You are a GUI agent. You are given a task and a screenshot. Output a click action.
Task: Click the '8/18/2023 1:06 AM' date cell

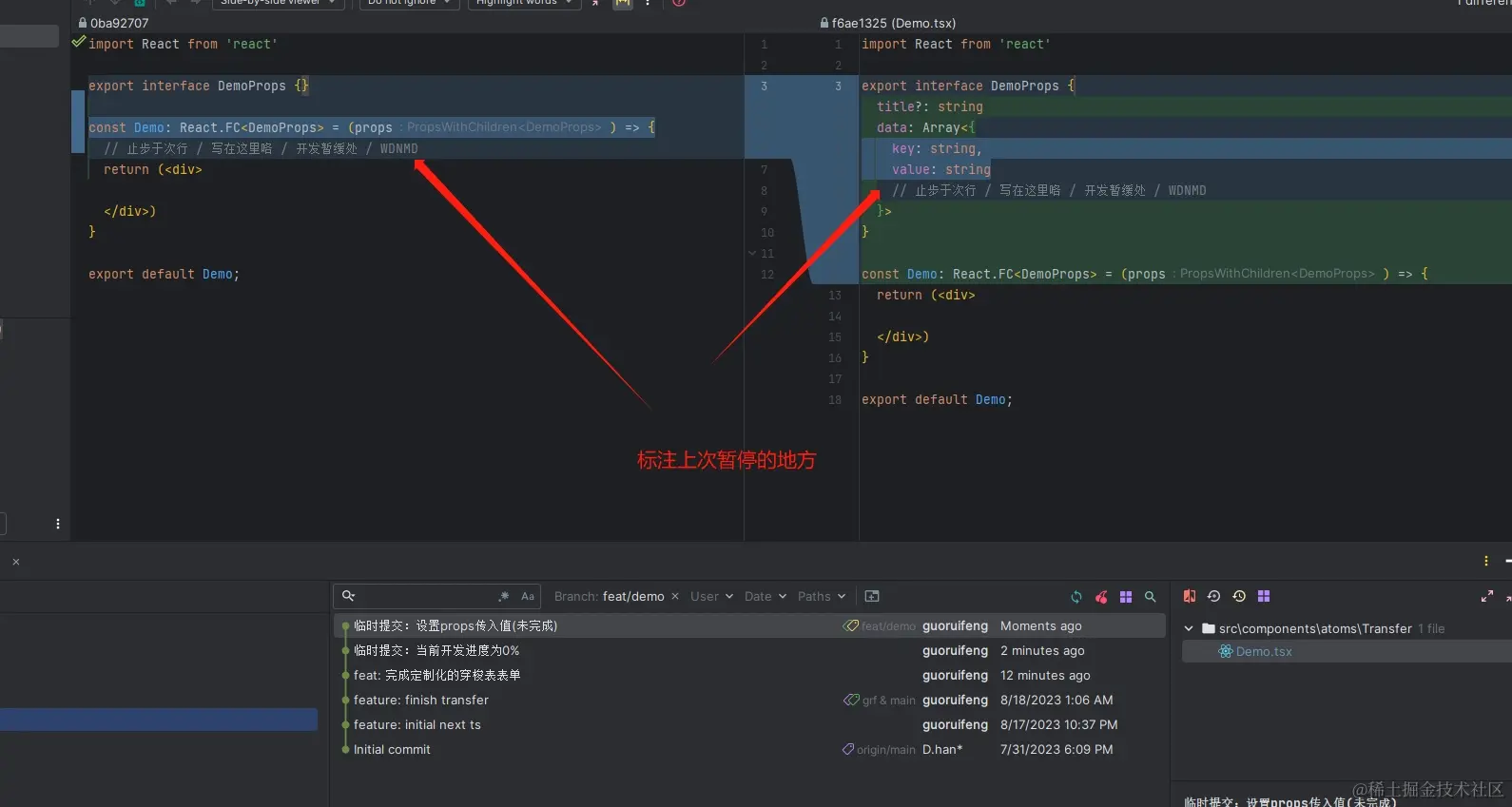click(1056, 701)
